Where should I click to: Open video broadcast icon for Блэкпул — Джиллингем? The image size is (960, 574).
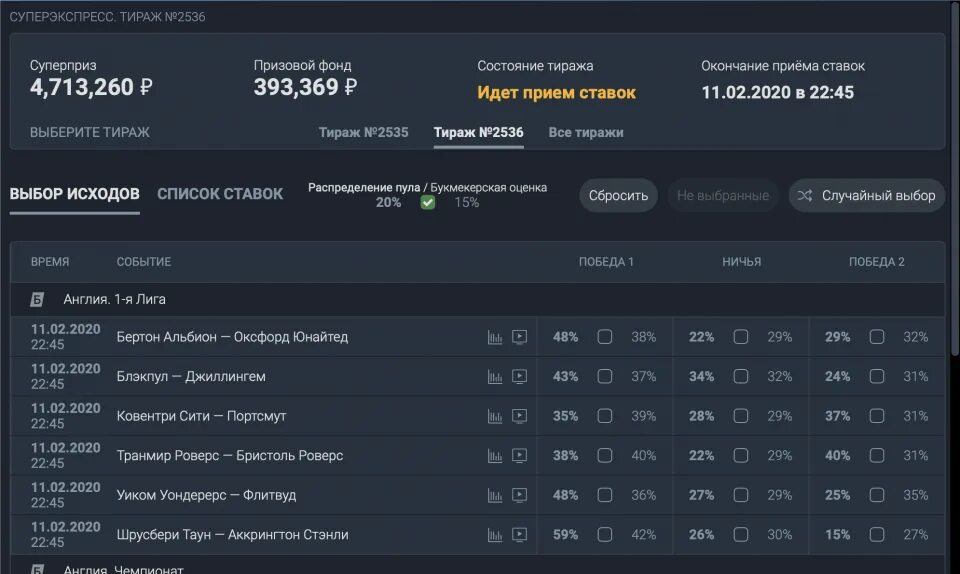519,377
